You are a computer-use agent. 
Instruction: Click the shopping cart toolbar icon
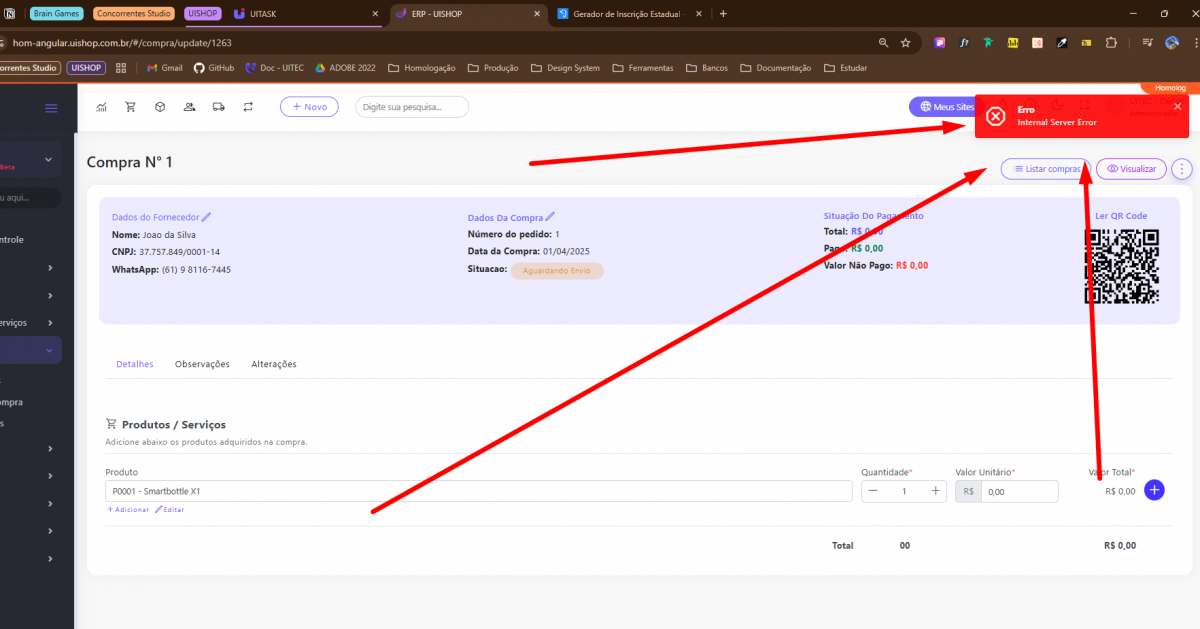pyautogui.click(x=130, y=107)
